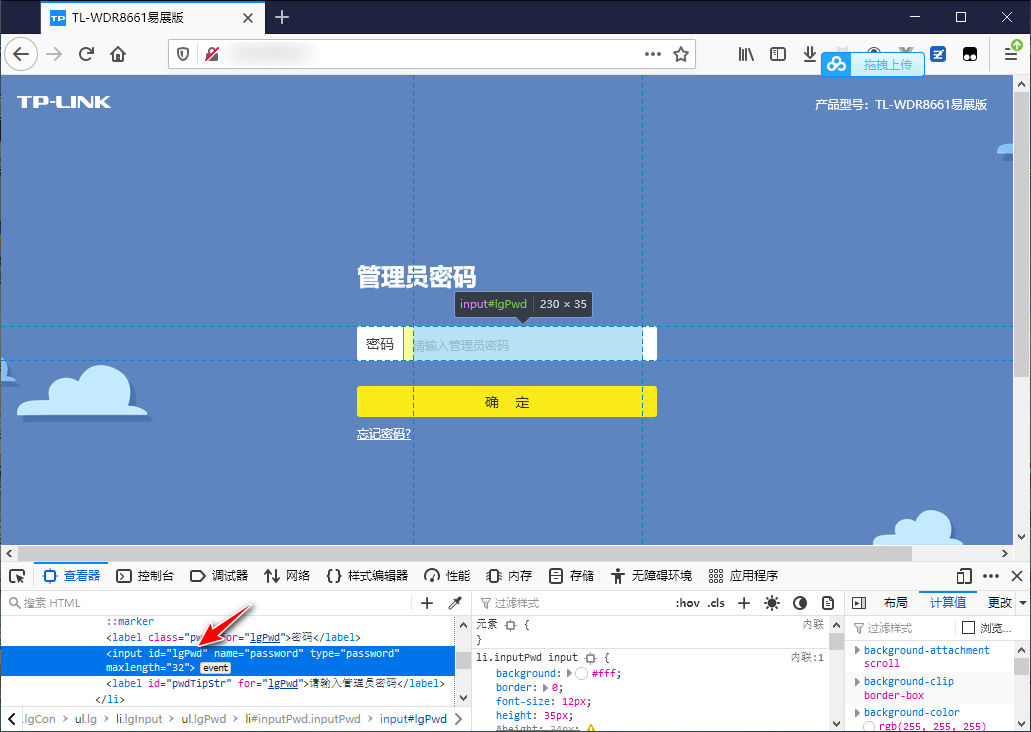Toggle print media simulation
The width and height of the screenshot is (1031, 732).
pos(828,603)
